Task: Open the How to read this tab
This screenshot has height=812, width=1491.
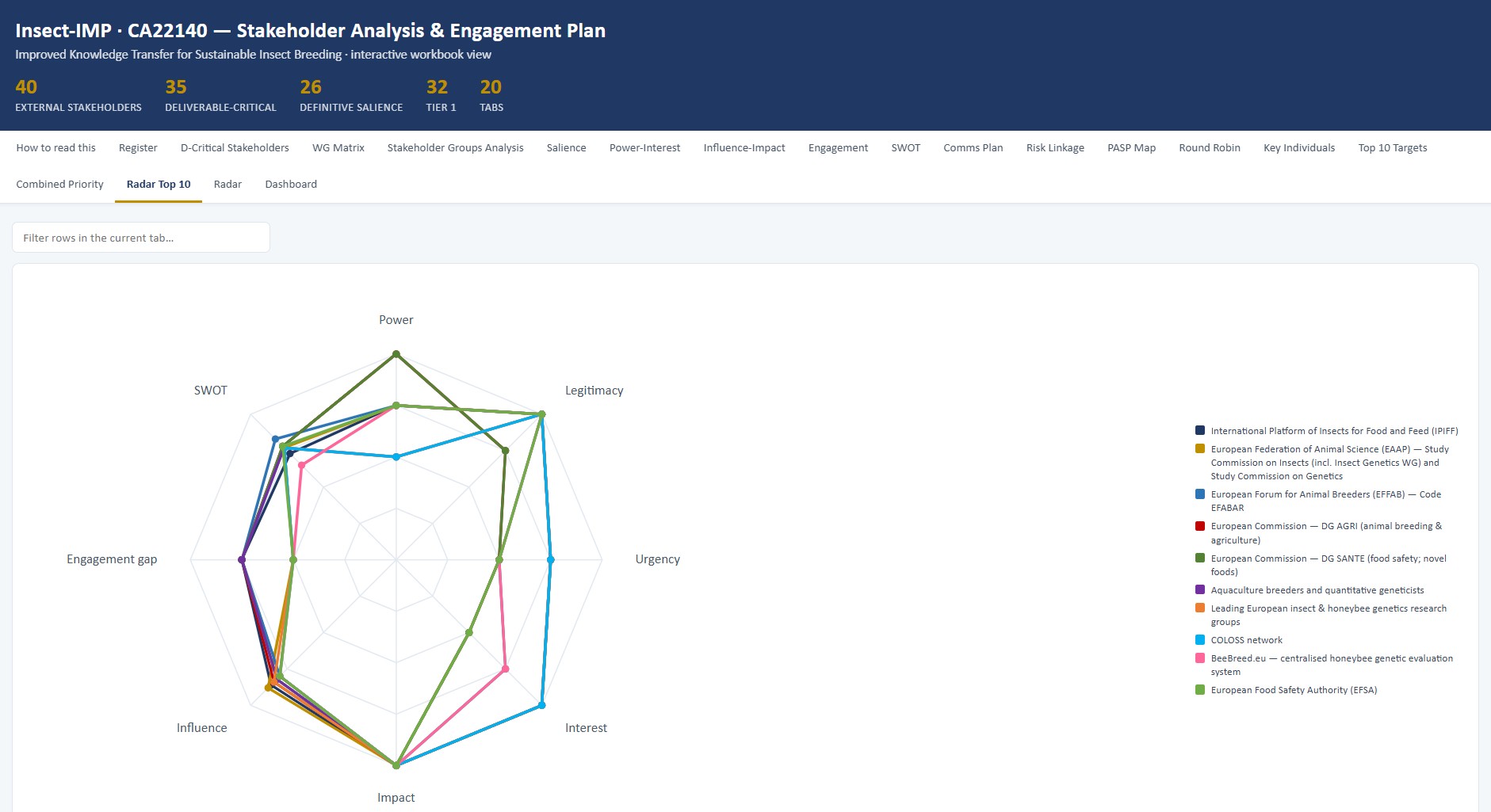Action: [x=55, y=148]
